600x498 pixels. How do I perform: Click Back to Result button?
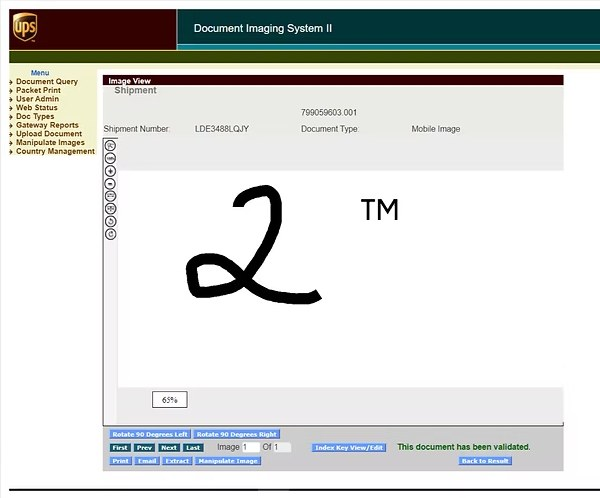[x=485, y=461]
